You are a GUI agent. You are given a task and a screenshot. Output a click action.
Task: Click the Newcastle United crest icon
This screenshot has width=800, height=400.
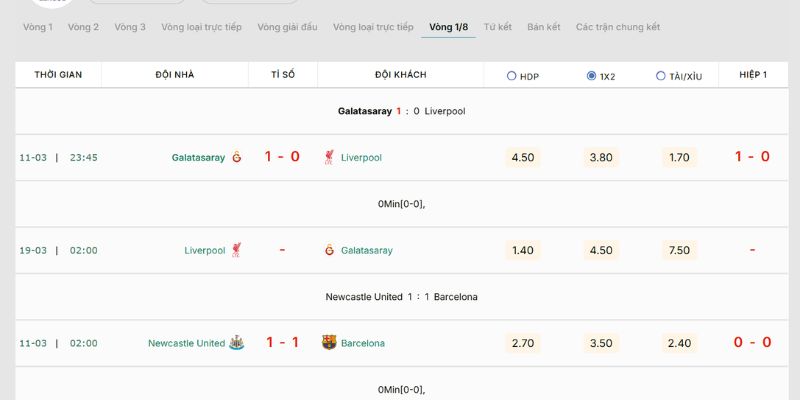(x=237, y=343)
